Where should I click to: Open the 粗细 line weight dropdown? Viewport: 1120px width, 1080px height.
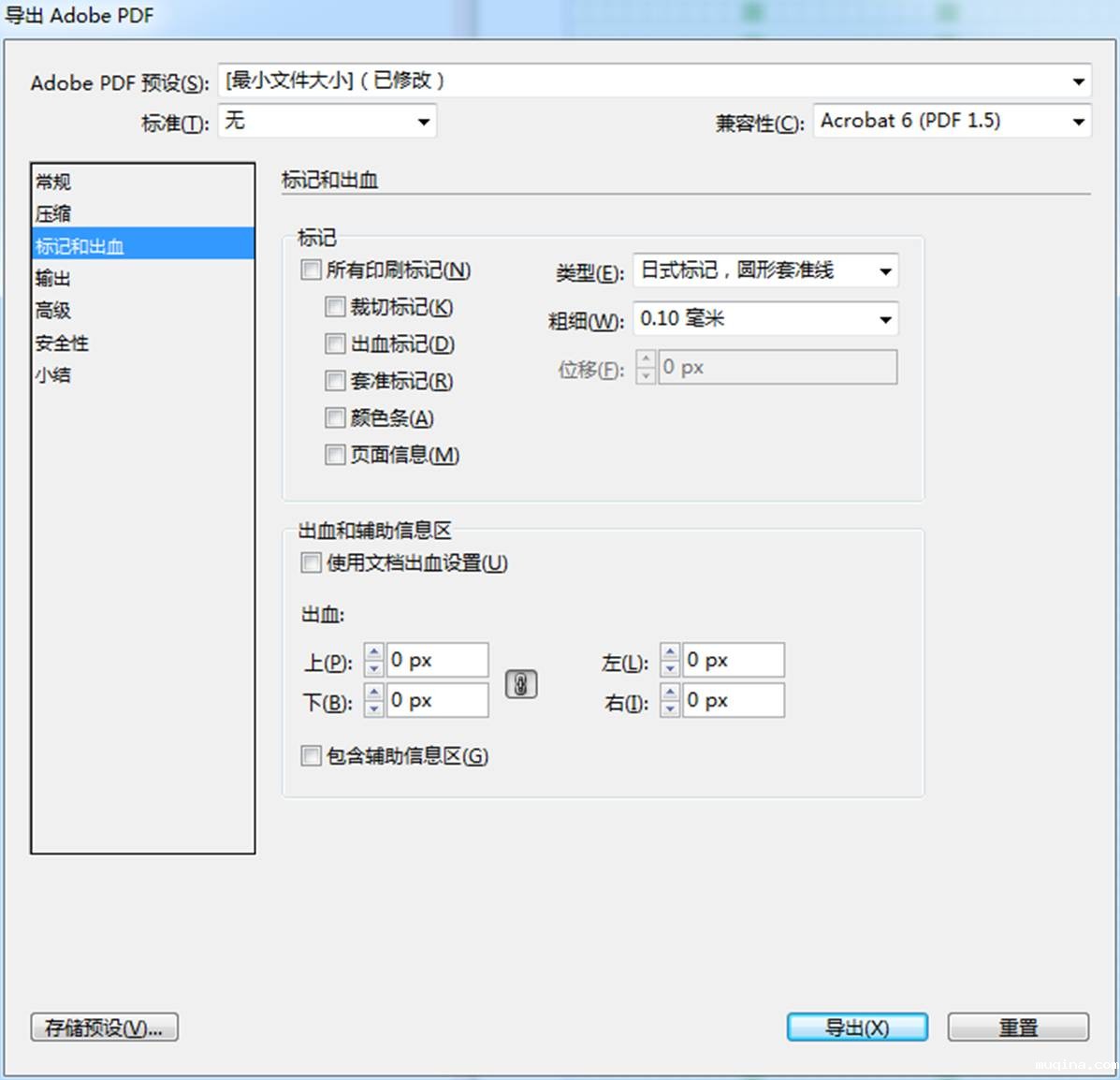885,320
